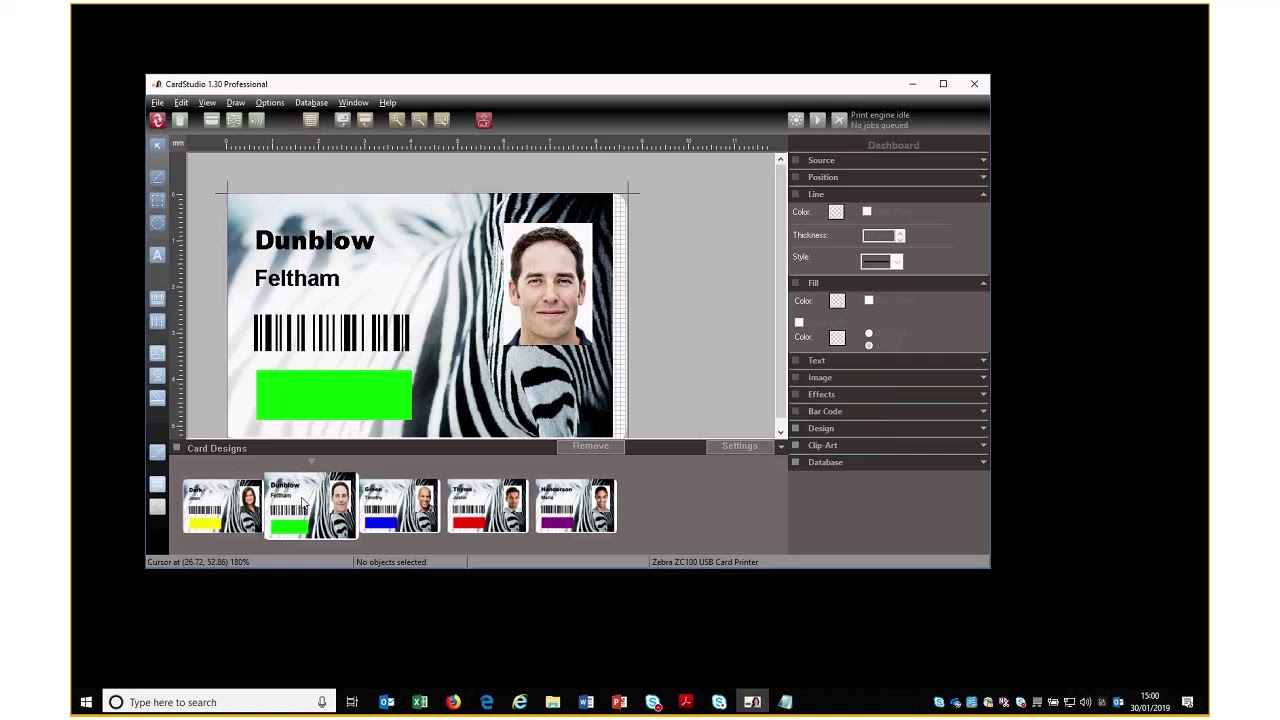Toggle the checkbox beside Line color
This screenshot has width=1280, height=720.
pyautogui.click(x=867, y=211)
